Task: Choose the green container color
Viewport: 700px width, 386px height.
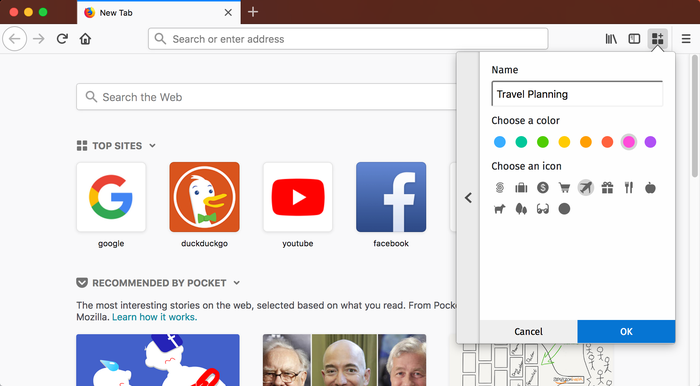Action: coord(543,142)
